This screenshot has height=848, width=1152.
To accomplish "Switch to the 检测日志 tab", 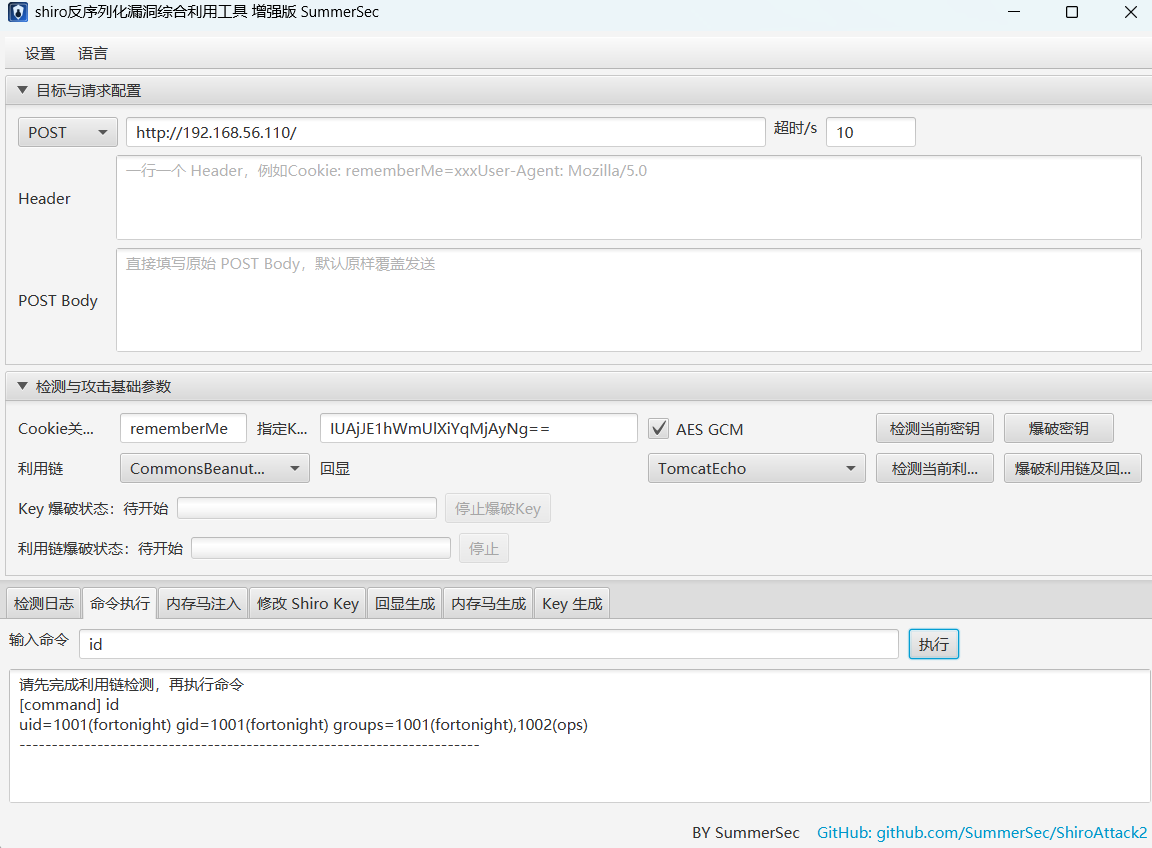I will point(43,603).
